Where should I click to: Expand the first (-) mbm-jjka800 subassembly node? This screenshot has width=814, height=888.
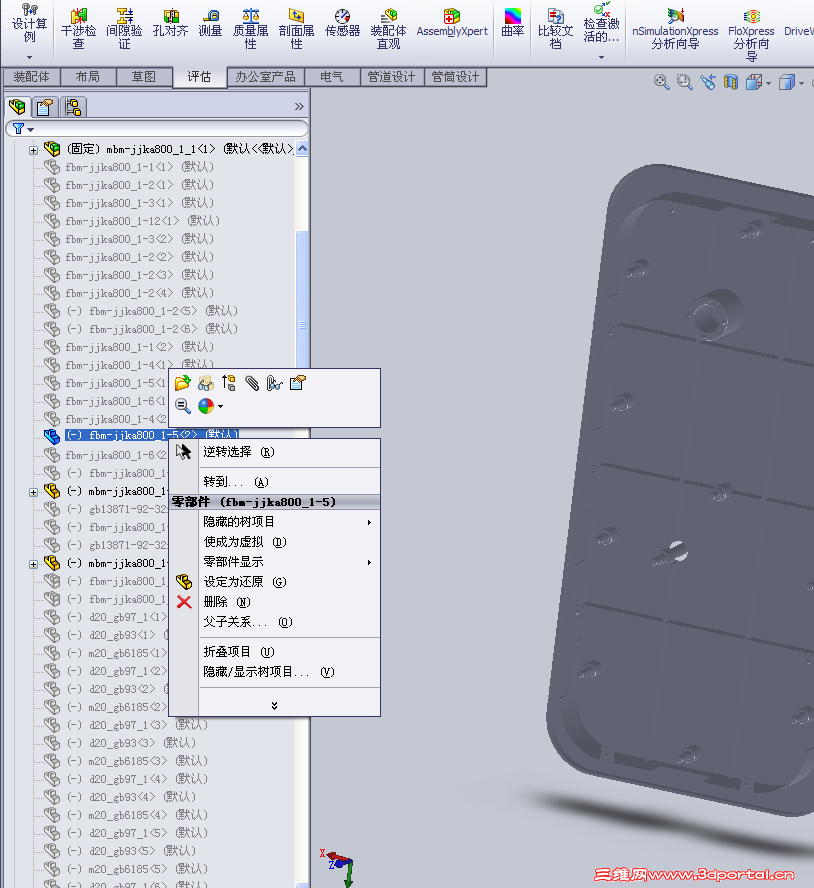(x=33, y=492)
